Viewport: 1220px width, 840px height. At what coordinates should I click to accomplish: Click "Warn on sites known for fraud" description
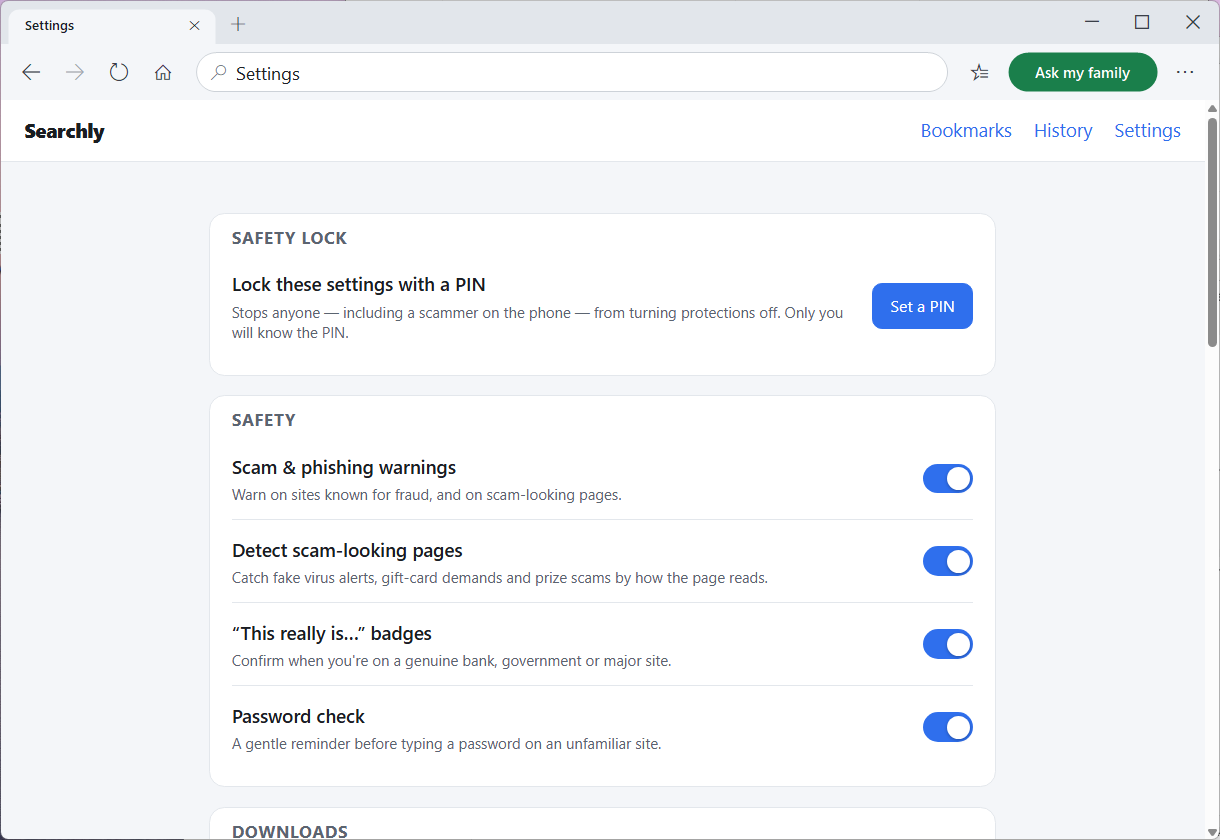(x=427, y=495)
